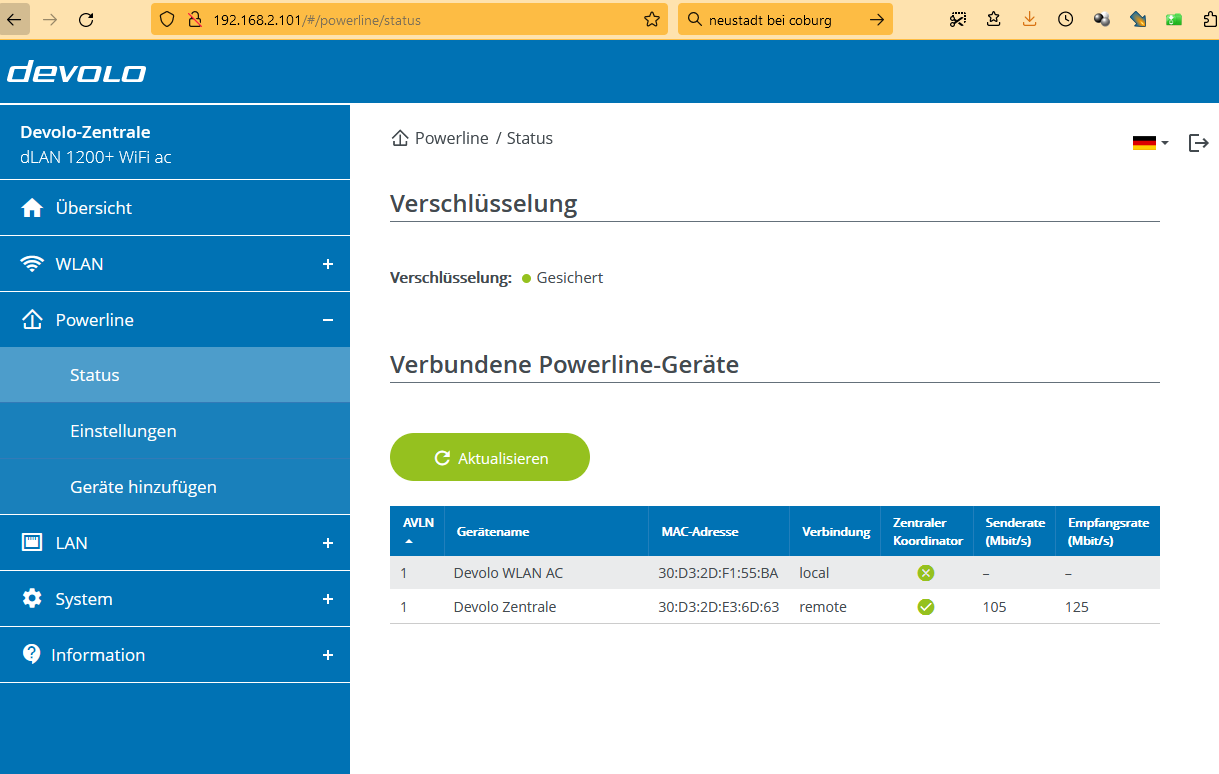Click the logout icon
Viewport: 1219px width, 774px height.
1198,143
